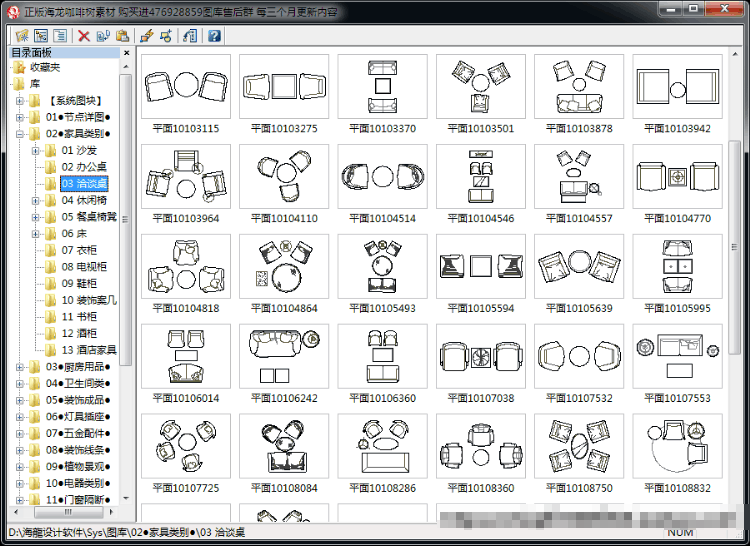This screenshot has width=750, height=546.
Task: Click the copy documents toolbar icon
Action: pyautogui.click(x=103, y=36)
